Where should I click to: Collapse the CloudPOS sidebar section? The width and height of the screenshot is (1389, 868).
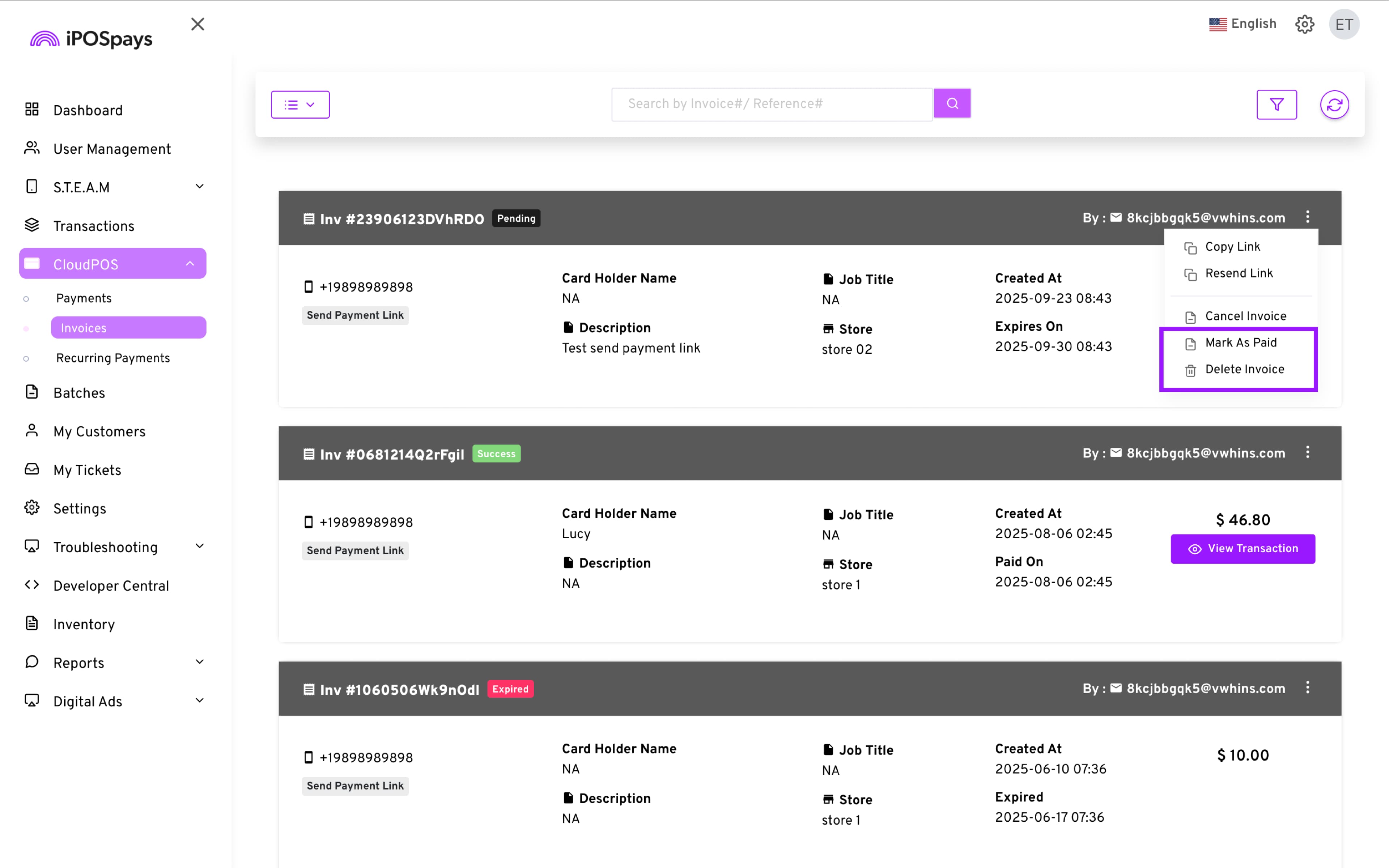pyautogui.click(x=190, y=264)
